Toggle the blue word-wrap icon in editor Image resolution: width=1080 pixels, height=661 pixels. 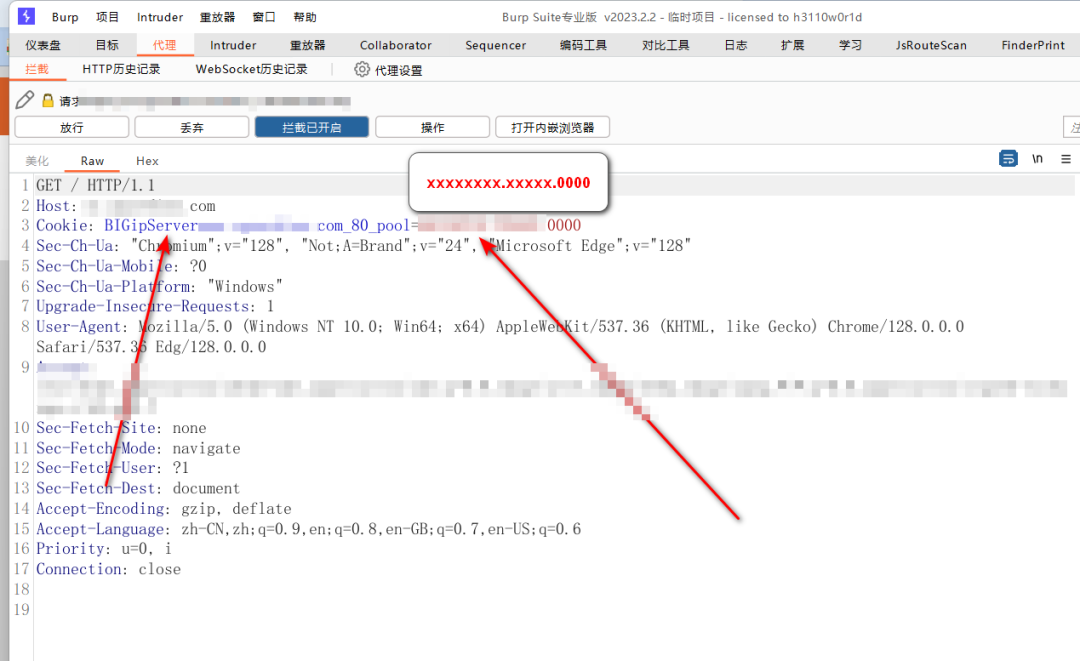click(1008, 159)
